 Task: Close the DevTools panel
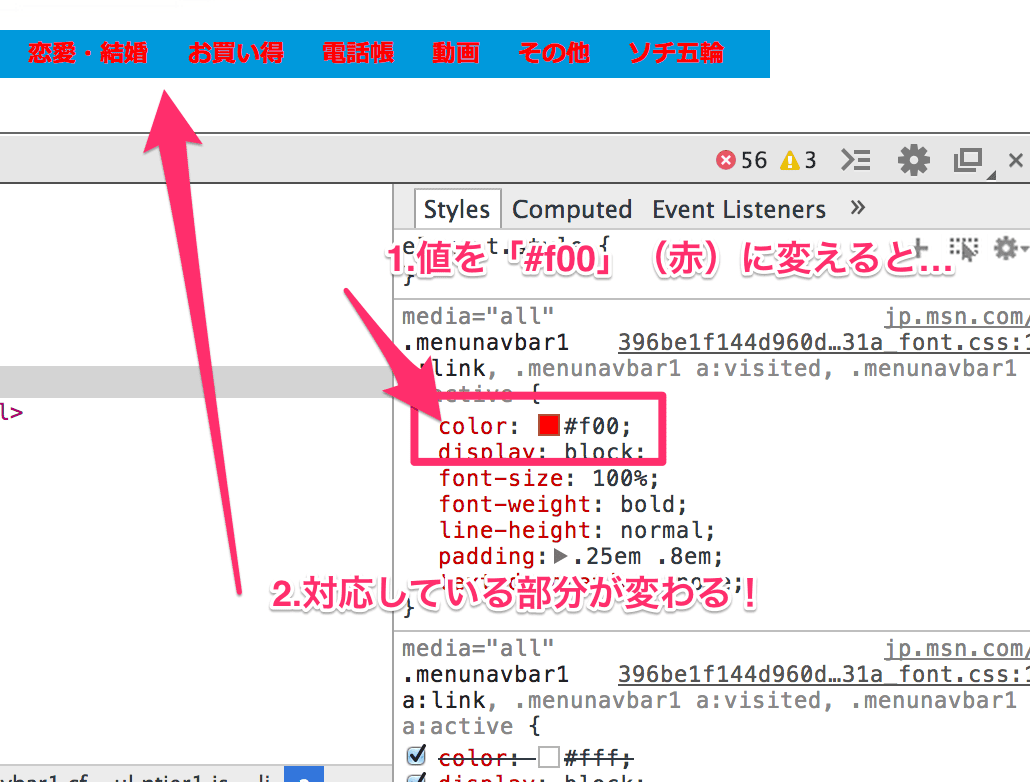click(x=1016, y=160)
